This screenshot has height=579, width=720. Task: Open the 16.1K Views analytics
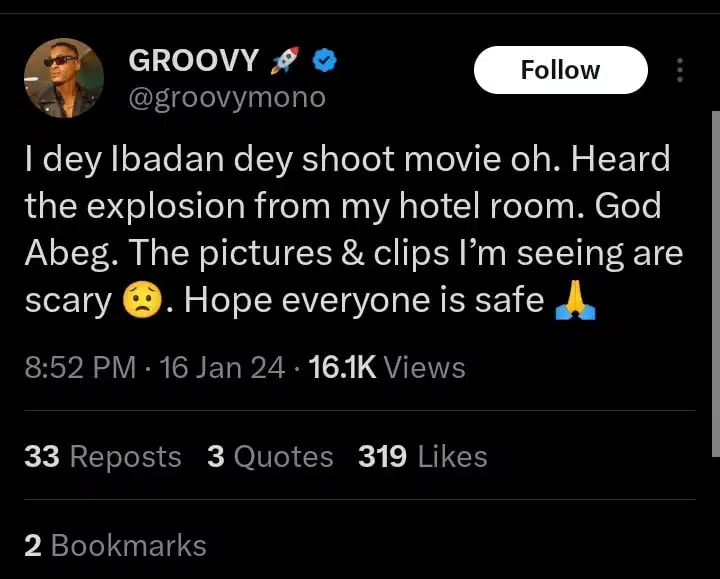click(x=387, y=368)
